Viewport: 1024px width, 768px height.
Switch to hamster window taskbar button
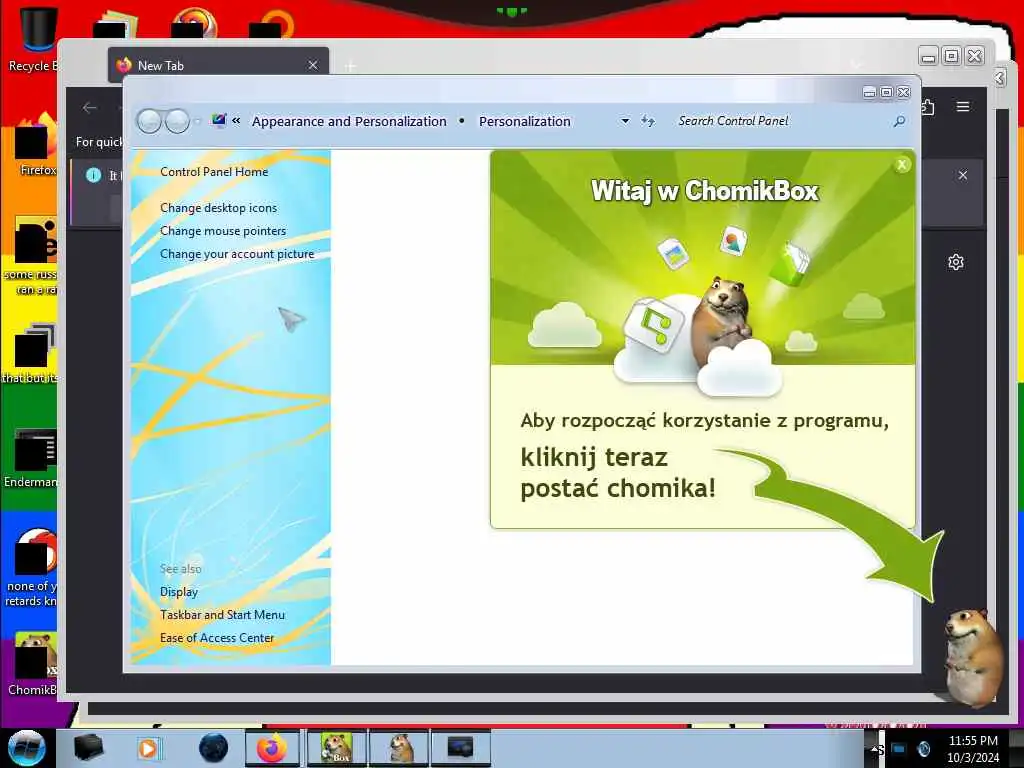(399, 748)
